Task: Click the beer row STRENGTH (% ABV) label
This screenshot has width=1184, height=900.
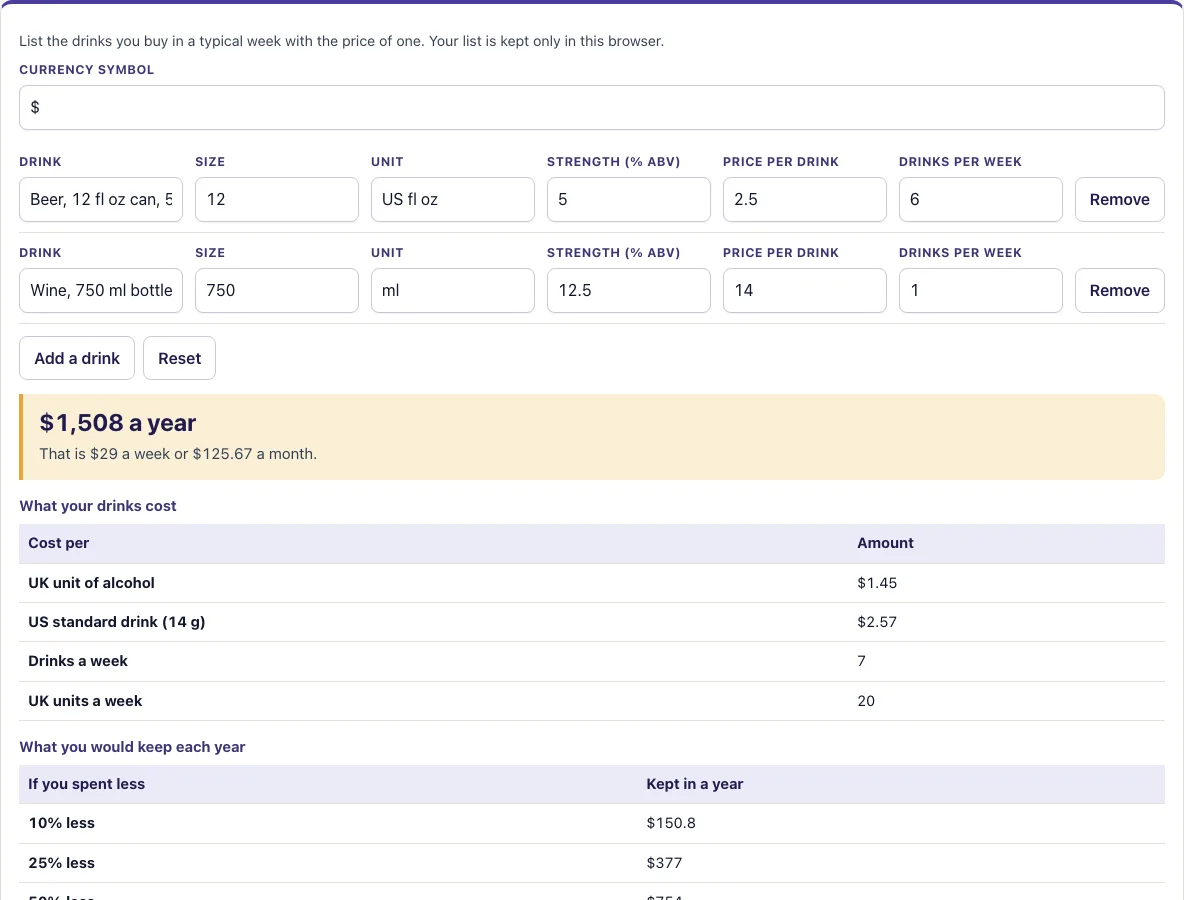Action: (x=613, y=162)
